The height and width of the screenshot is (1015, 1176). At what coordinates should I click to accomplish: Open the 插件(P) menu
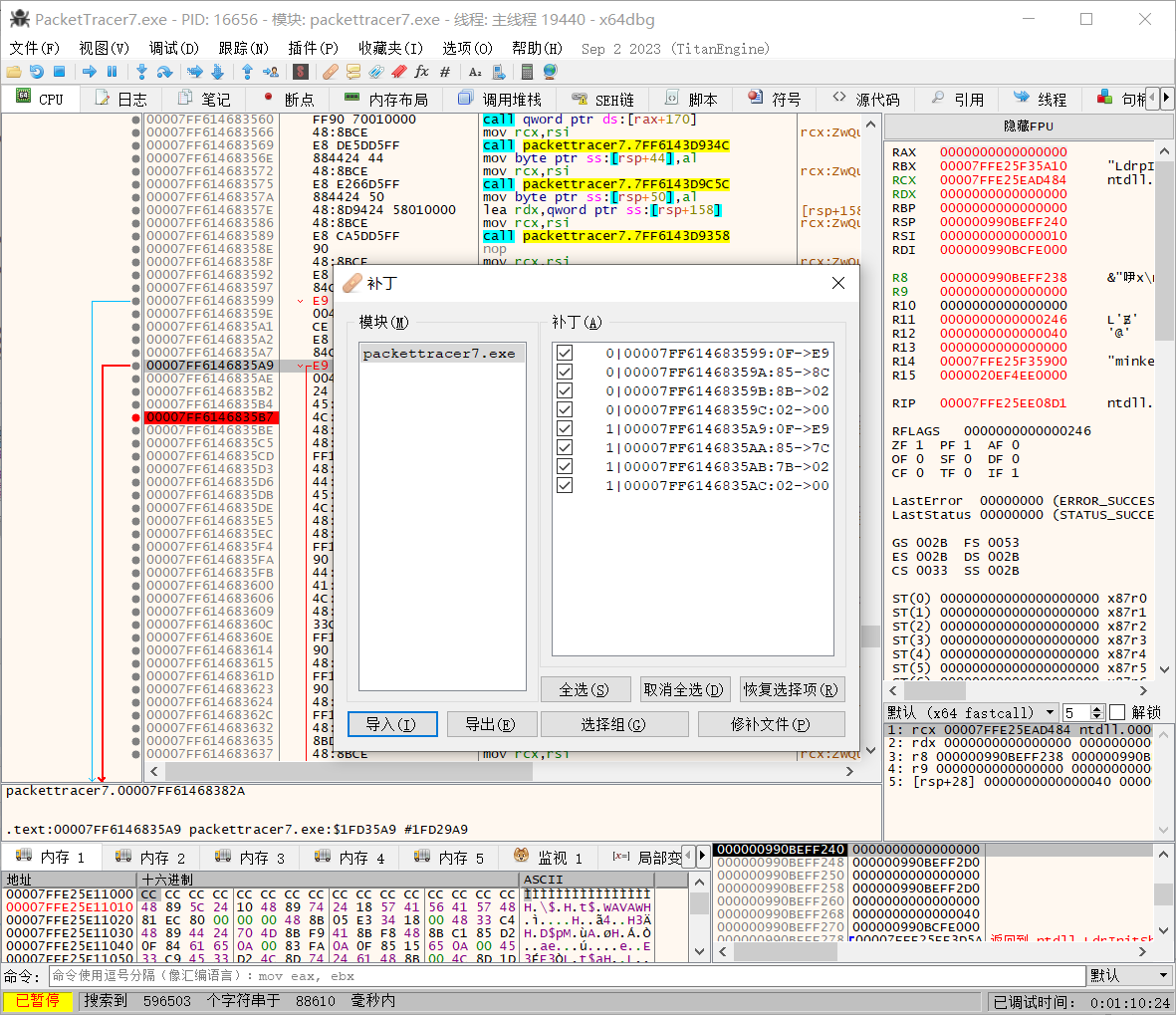pos(313,48)
